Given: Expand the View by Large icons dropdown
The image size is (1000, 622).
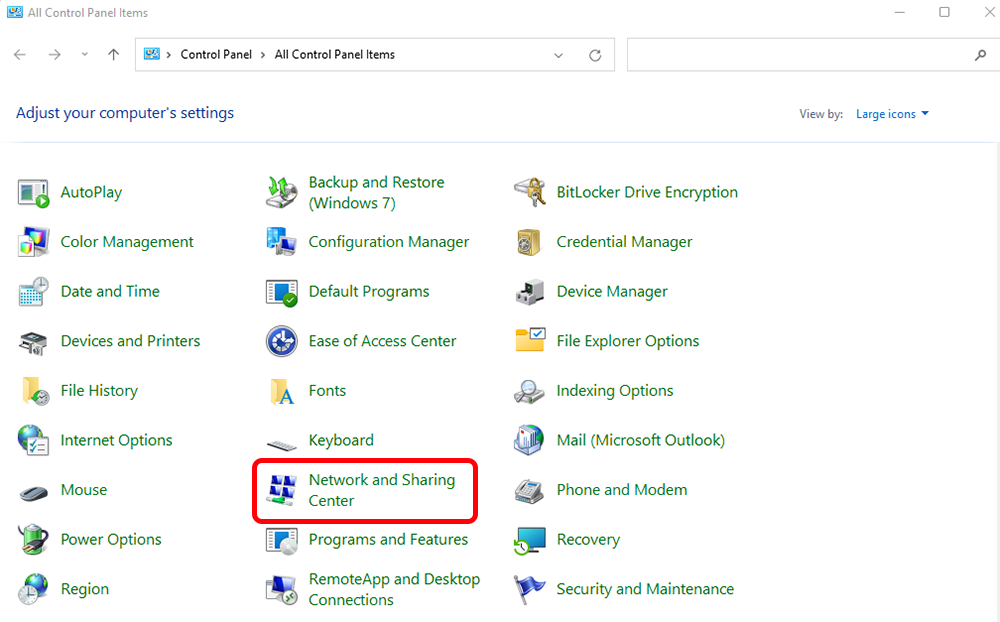Looking at the screenshot, I should [892, 114].
